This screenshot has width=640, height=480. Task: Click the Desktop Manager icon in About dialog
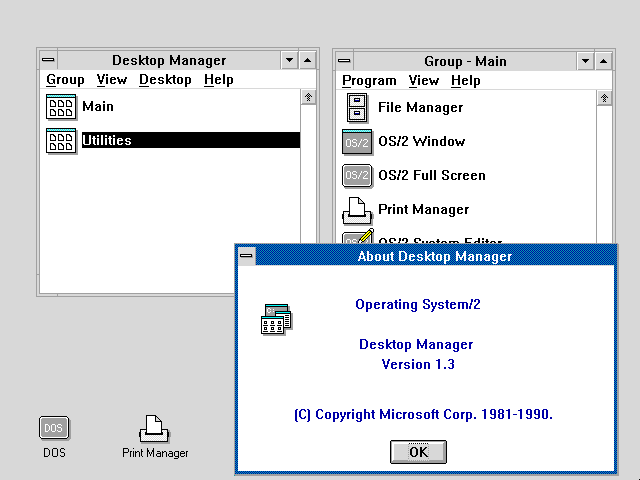276,319
